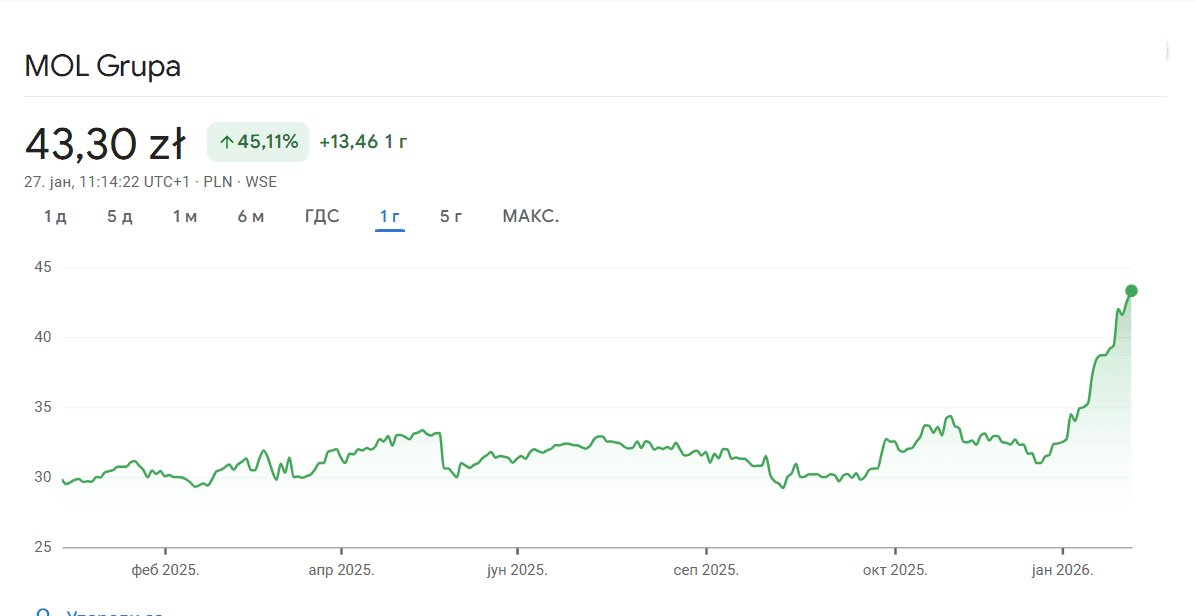
Task: Click the up arrow in percent badge
Action: pos(226,143)
